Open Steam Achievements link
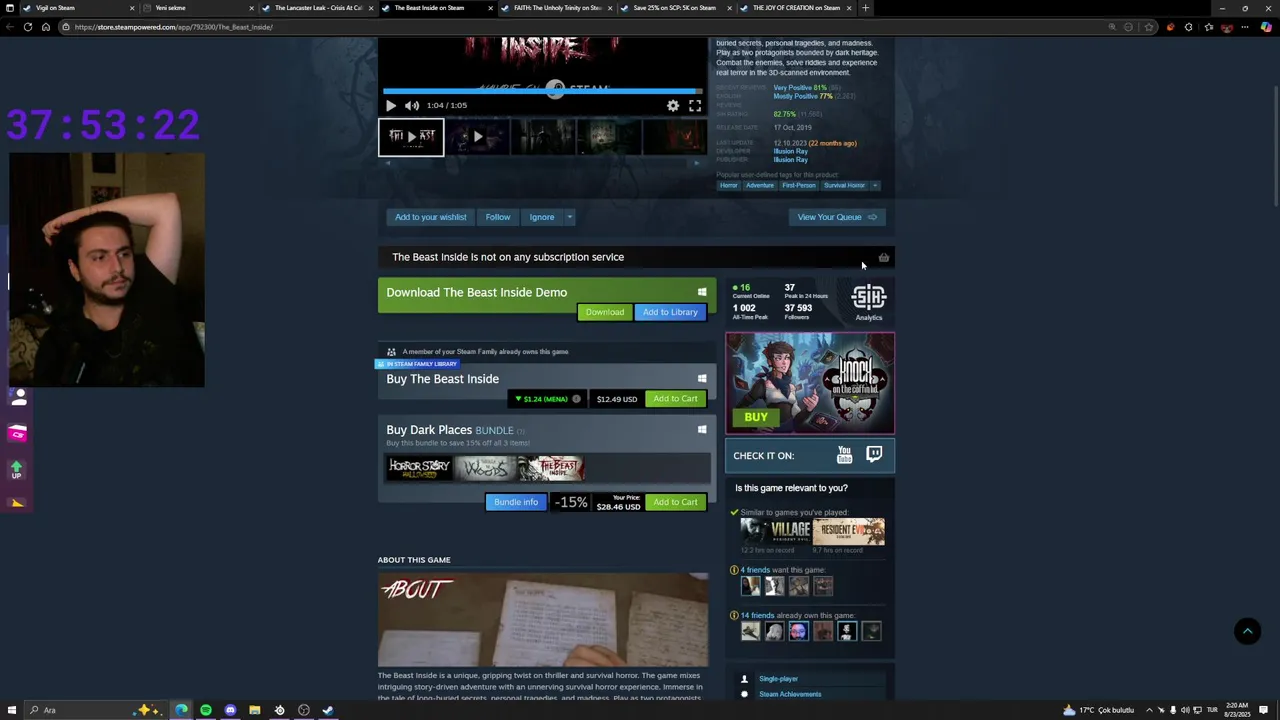Viewport: 1280px width, 720px height. tap(790, 694)
